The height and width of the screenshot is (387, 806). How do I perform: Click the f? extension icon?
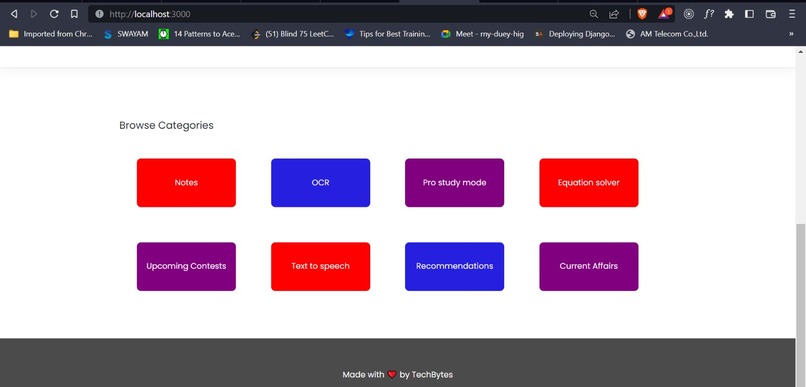[x=709, y=14]
